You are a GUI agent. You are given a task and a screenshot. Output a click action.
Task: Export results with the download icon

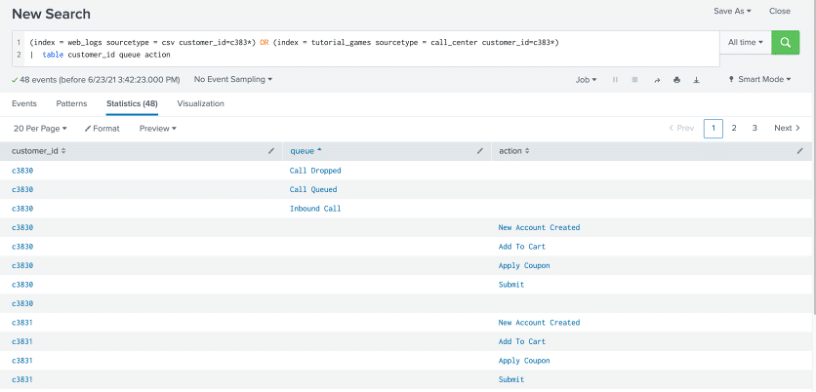[x=696, y=80]
